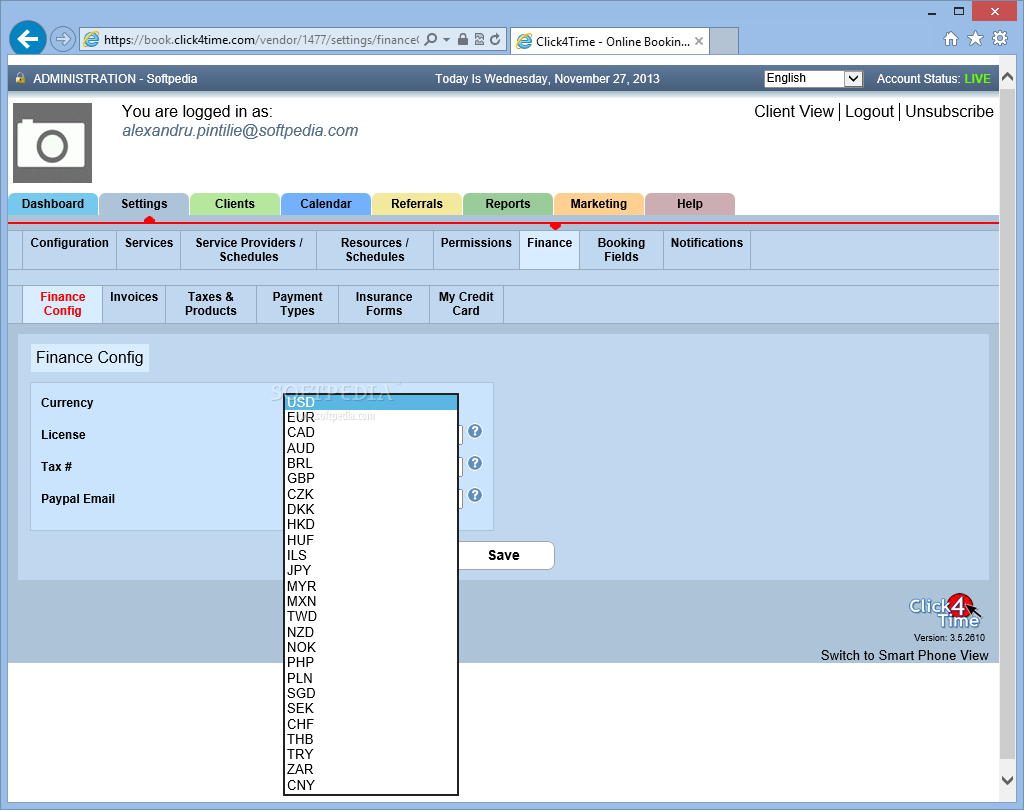
Task: Click the Save button
Action: pyautogui.click(x=504, y=555)
